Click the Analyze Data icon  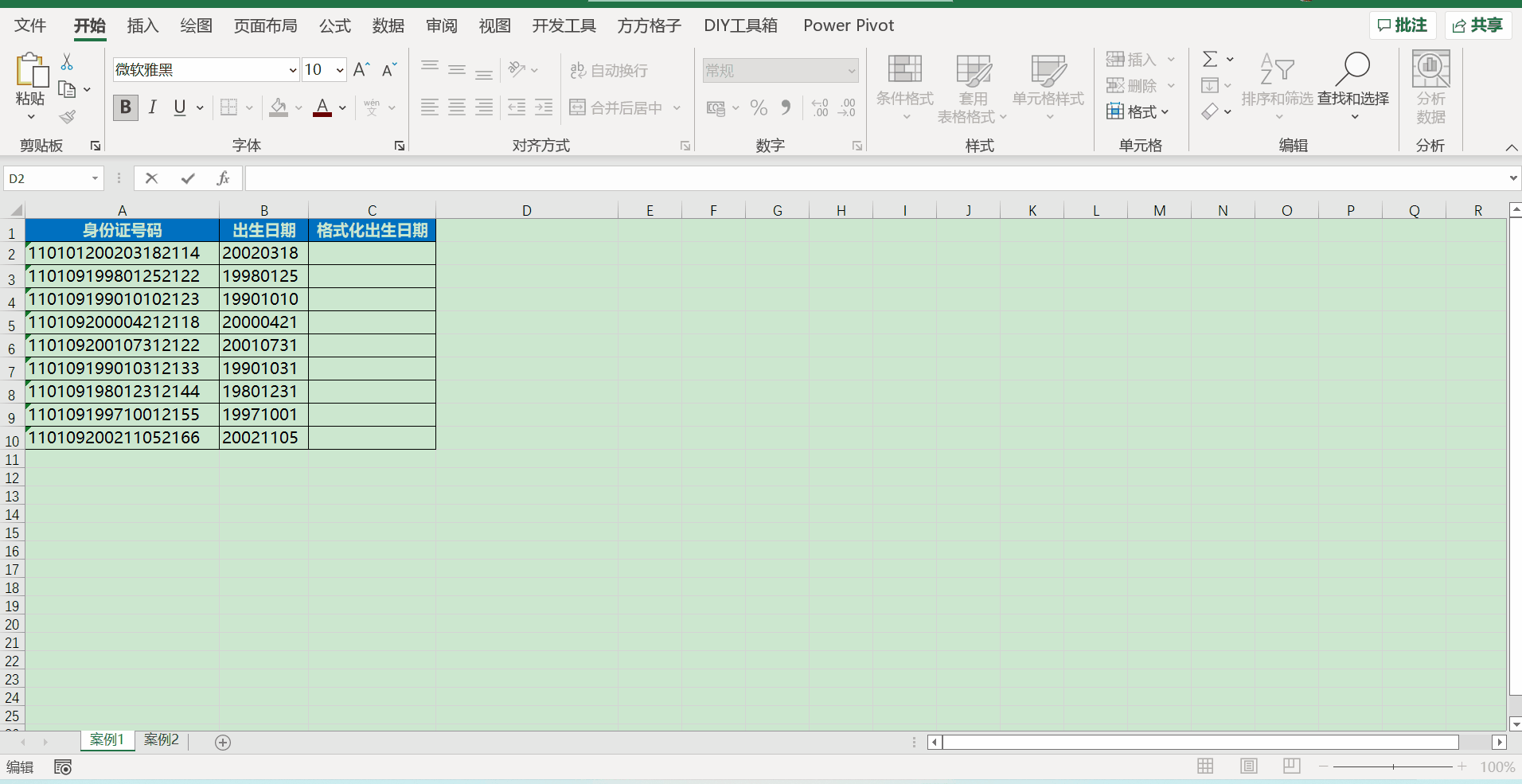[1430, 88]
